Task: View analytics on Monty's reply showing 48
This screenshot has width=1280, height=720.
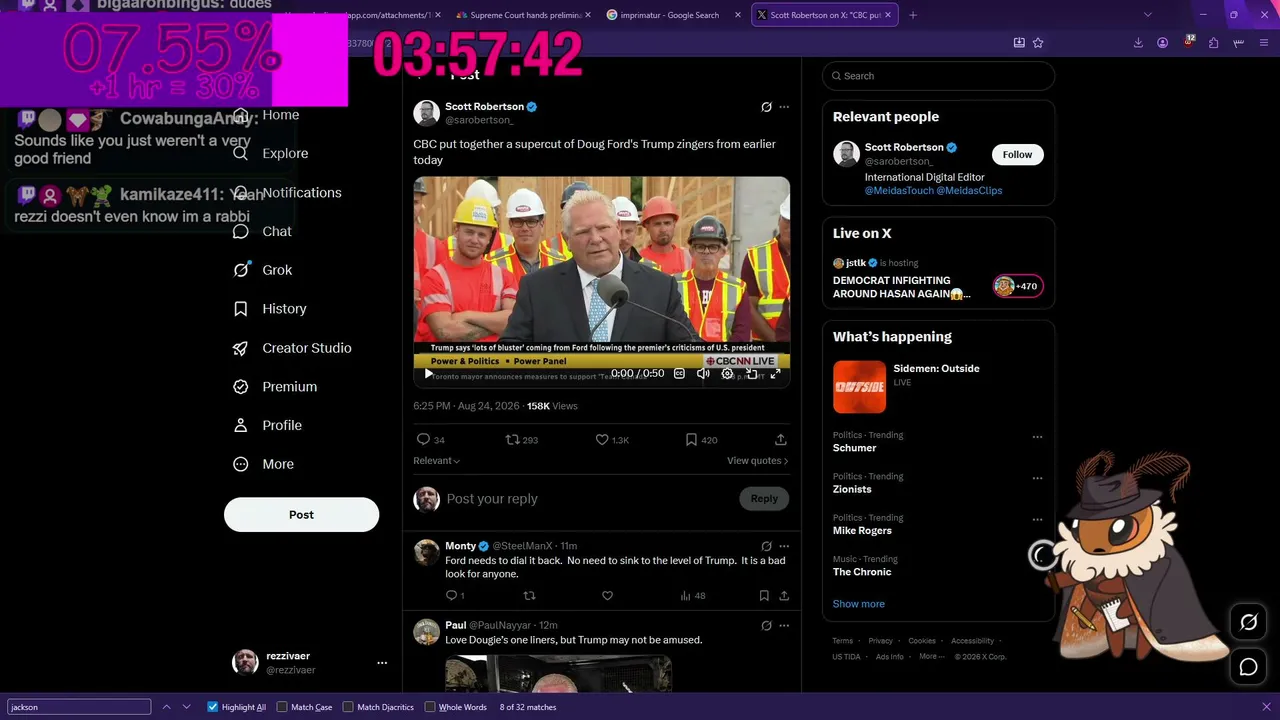Action: click(x=692, y=596)
